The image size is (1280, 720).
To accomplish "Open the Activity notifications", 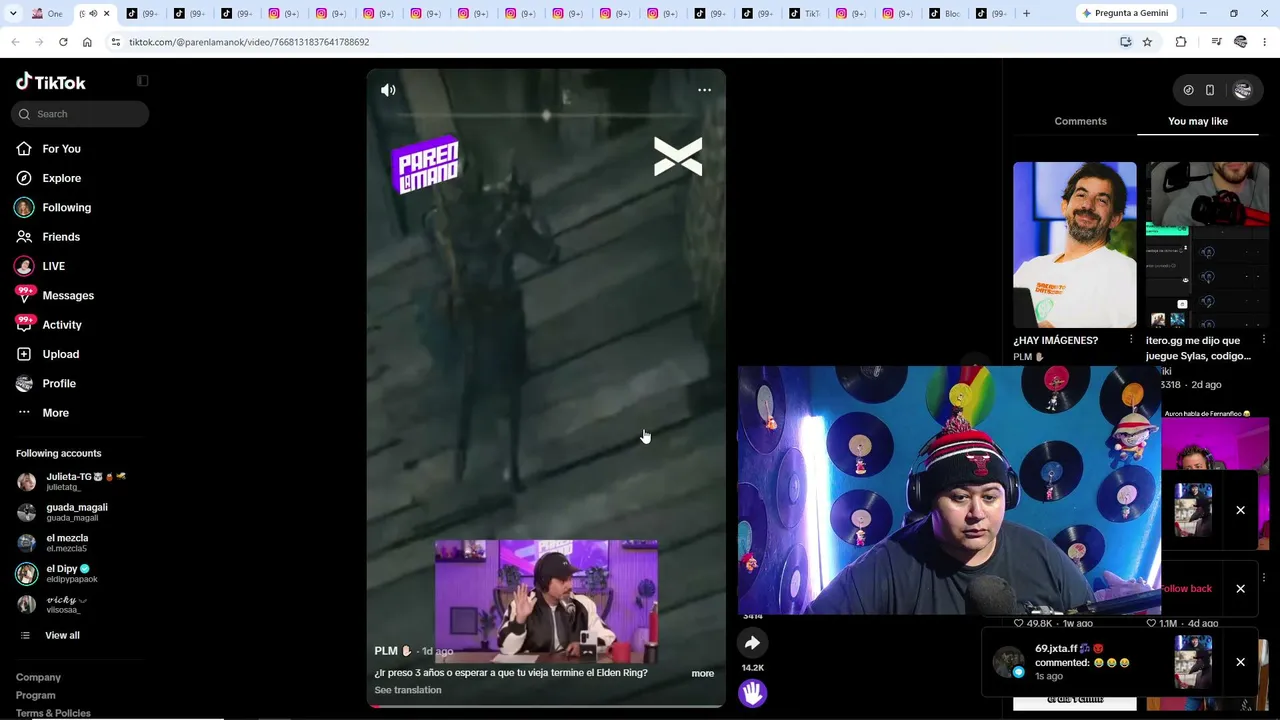I will (x=62, y=325).
